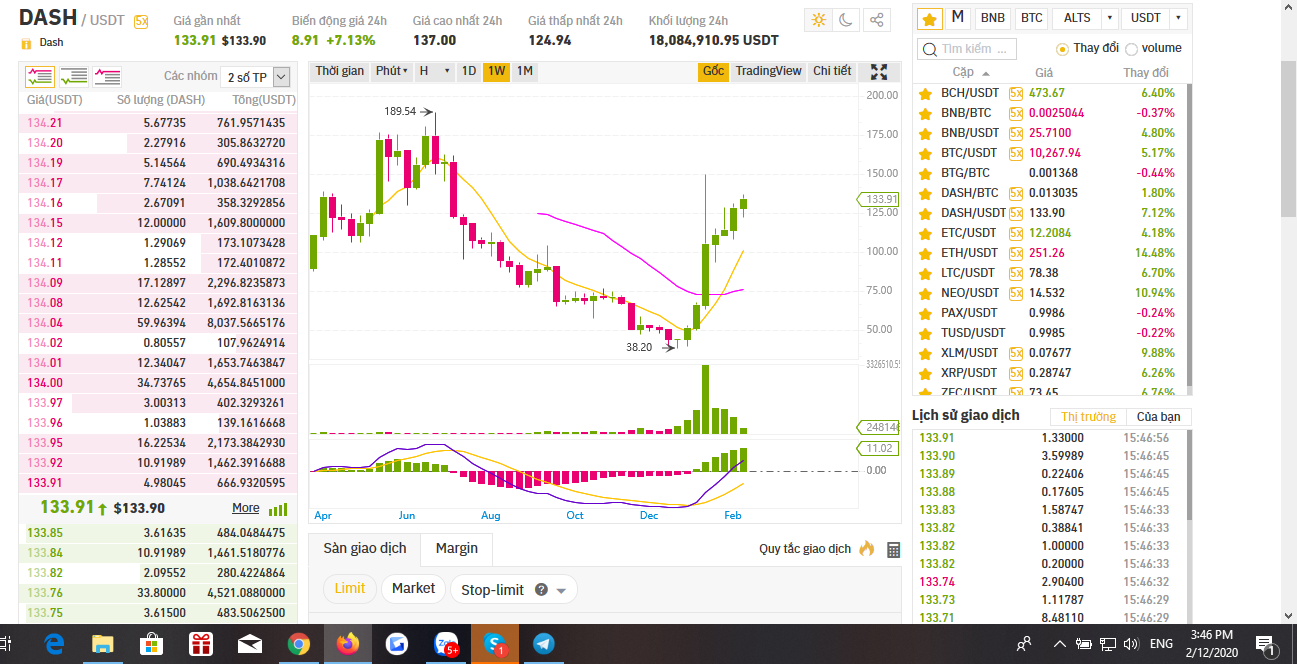Open Quy tắc giao dịch link
1297x664 pixels.
[805, 549]
